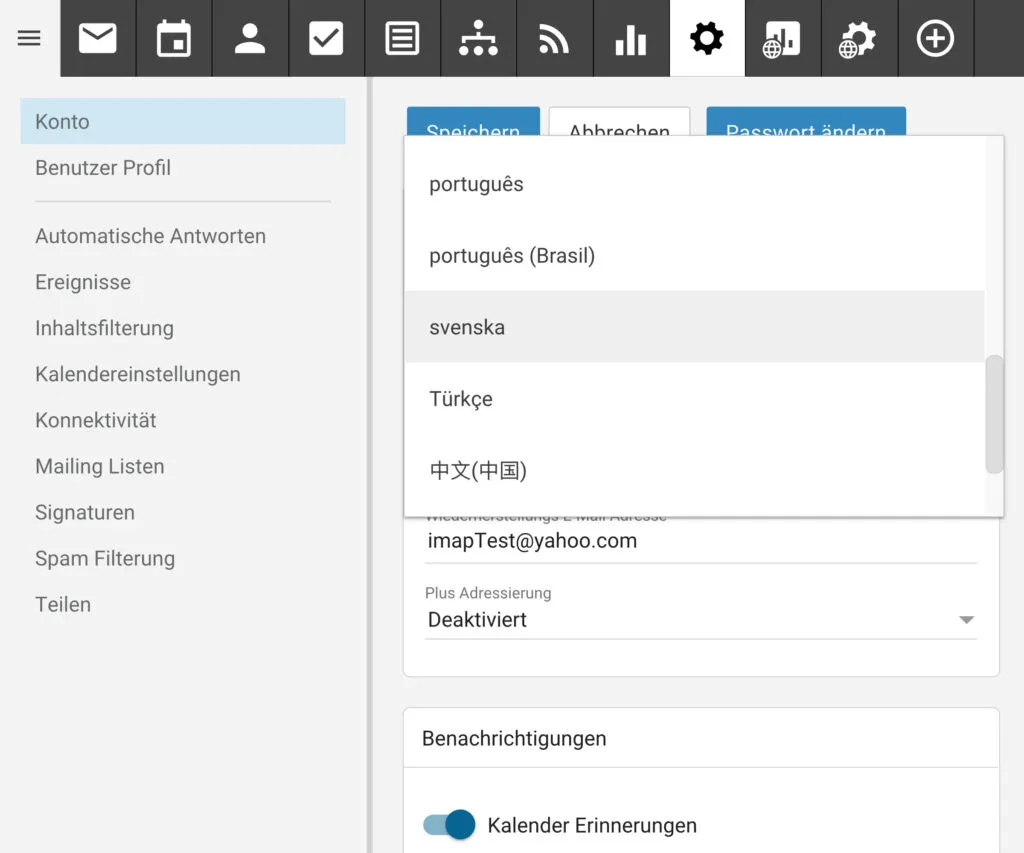Open Automatische Antworten in sidebar
The image size is (1024, 853).
150,237
